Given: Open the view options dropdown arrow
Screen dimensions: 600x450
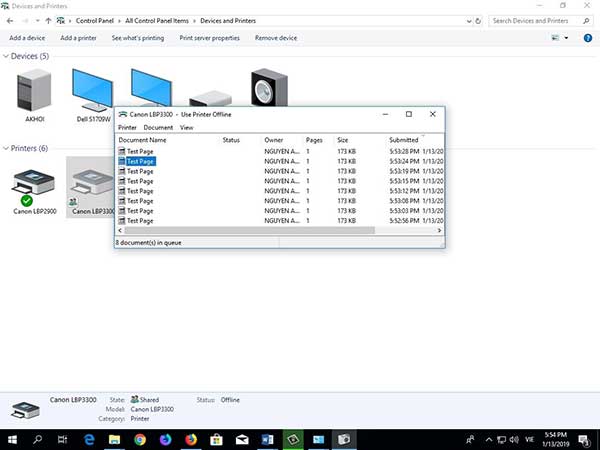Looking at the screenshot, I should [x=566, y=38].
